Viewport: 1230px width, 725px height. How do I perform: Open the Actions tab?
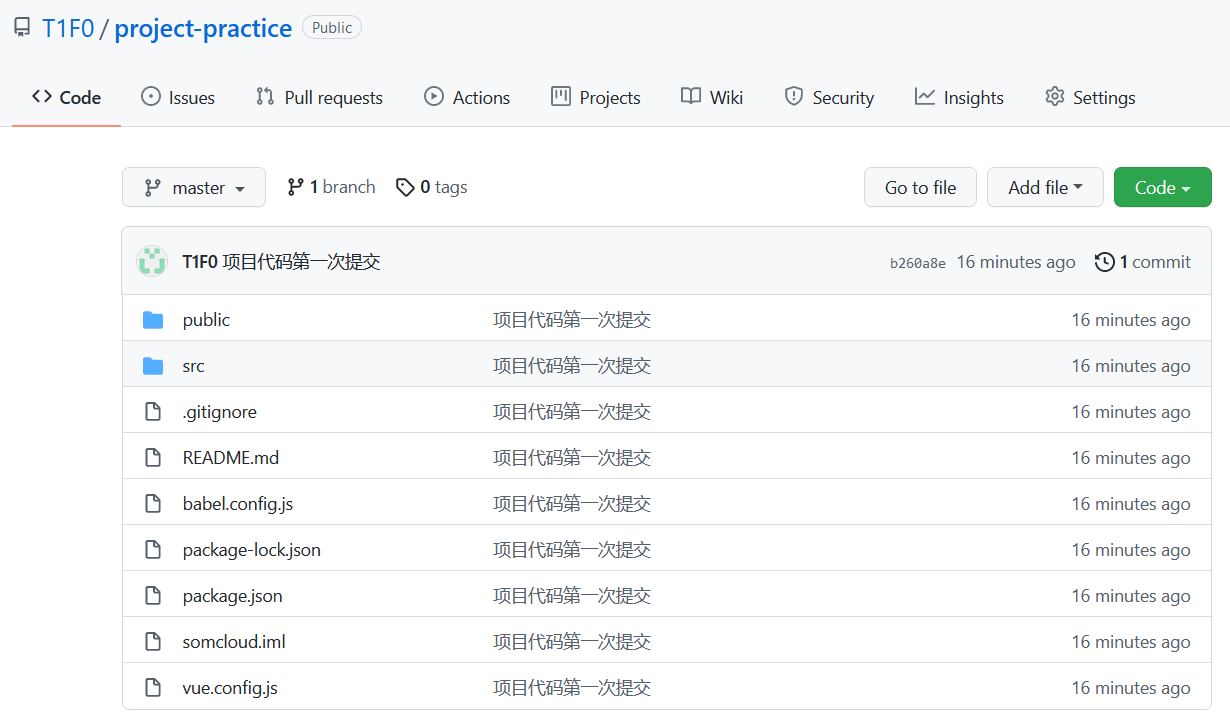[x=467, y=97]
